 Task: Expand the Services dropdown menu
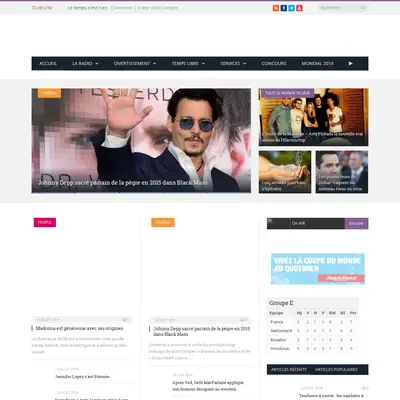tap(233, 63)
